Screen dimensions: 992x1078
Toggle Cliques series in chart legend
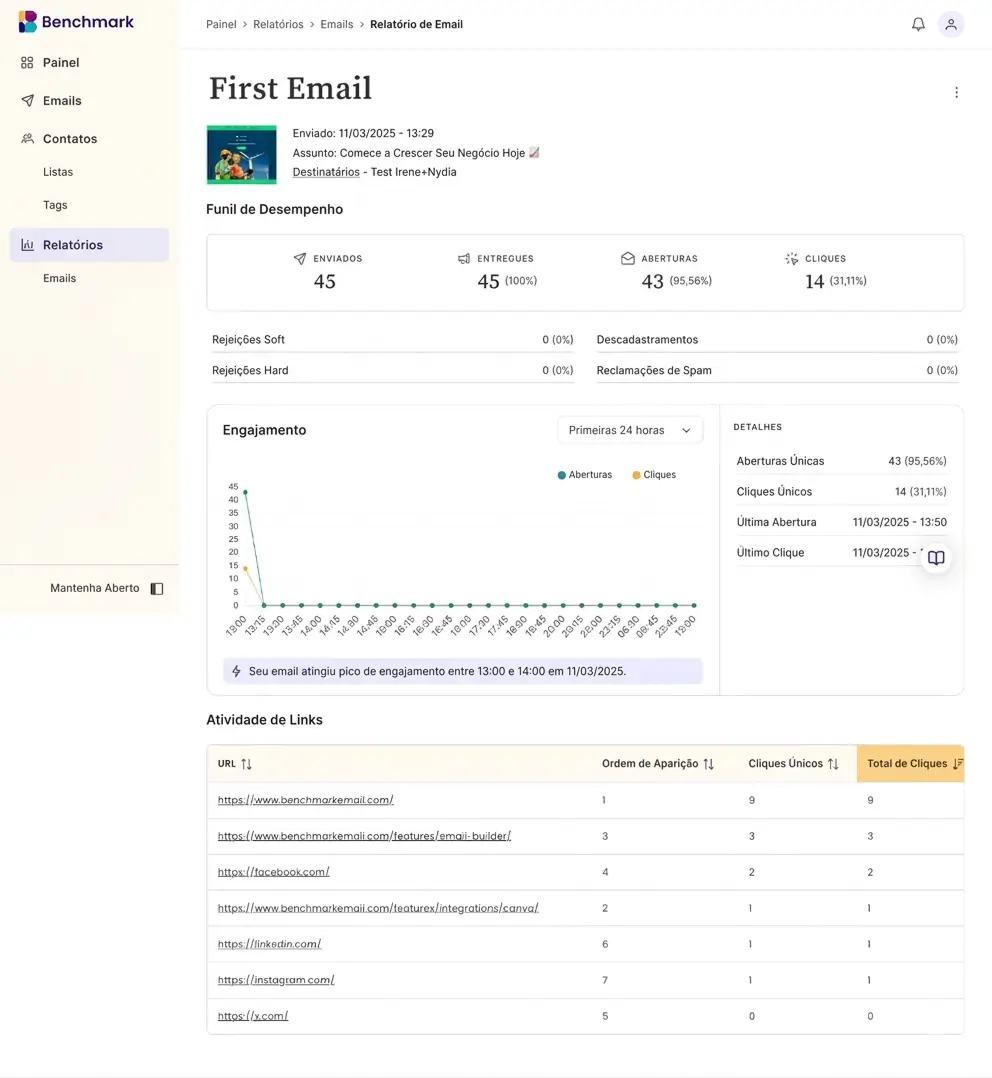click(654, 475)
